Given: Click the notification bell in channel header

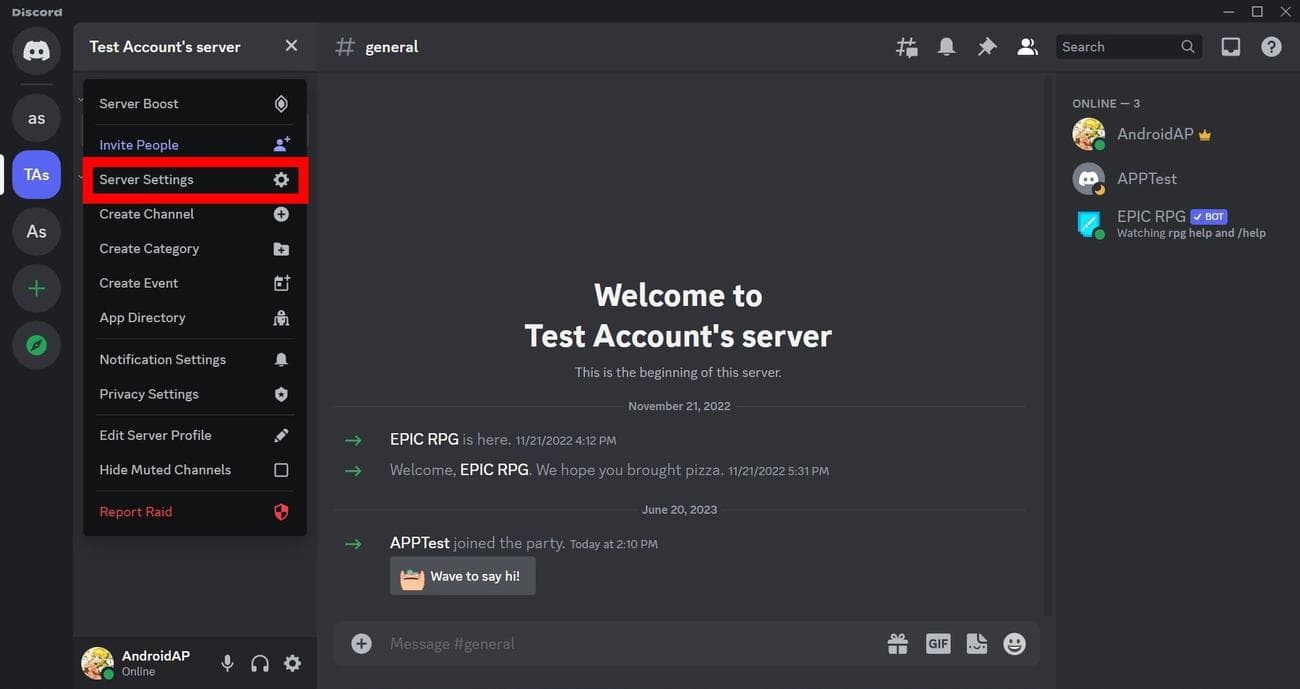Looking at the screenshot, I should tap(946, 47).
